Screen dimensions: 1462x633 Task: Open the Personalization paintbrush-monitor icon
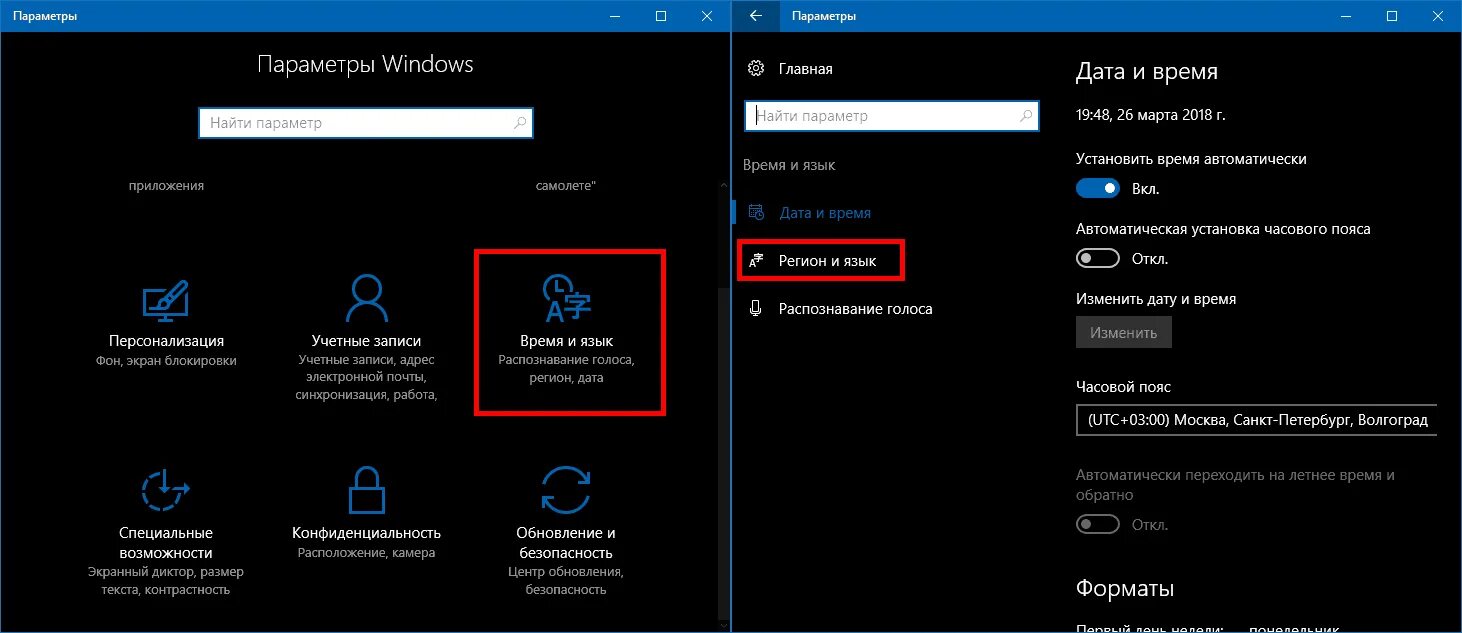click(x=166, y=301)
